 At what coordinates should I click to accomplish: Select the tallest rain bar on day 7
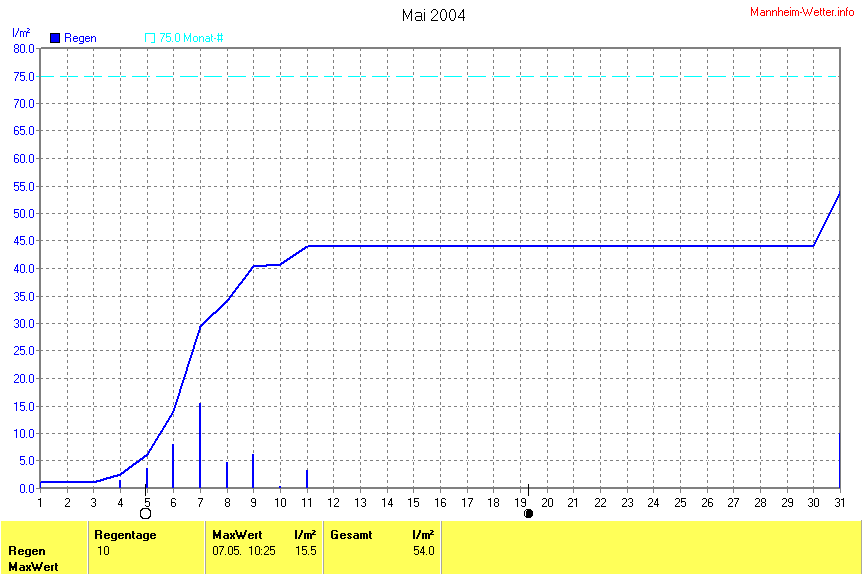coord(200,445)
